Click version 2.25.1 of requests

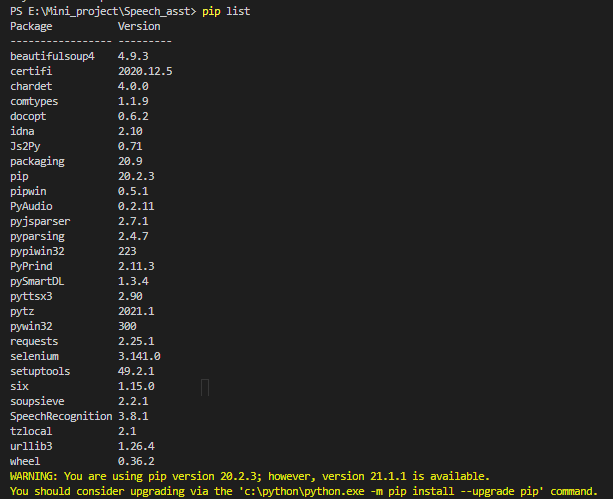pos(136,341)
